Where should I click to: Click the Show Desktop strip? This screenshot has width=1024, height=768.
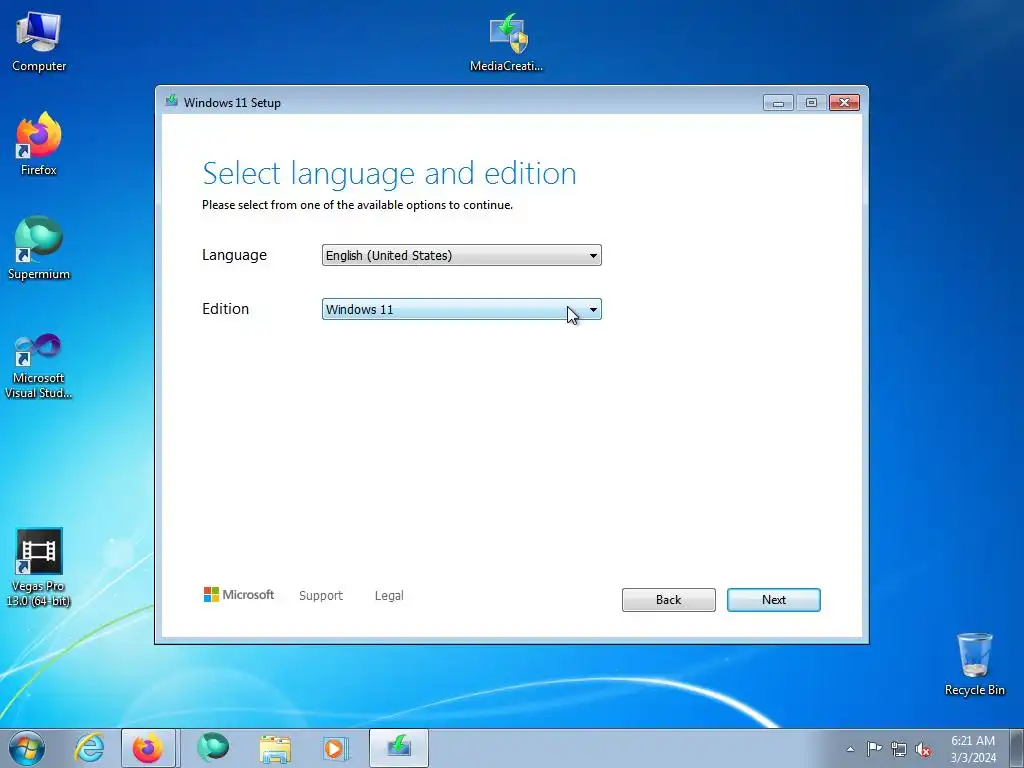[1016, 748]
